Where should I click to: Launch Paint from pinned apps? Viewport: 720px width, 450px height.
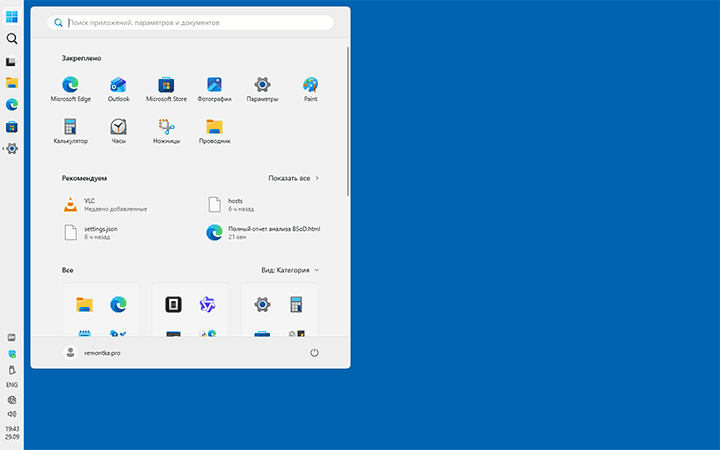[x=310, y=89]
